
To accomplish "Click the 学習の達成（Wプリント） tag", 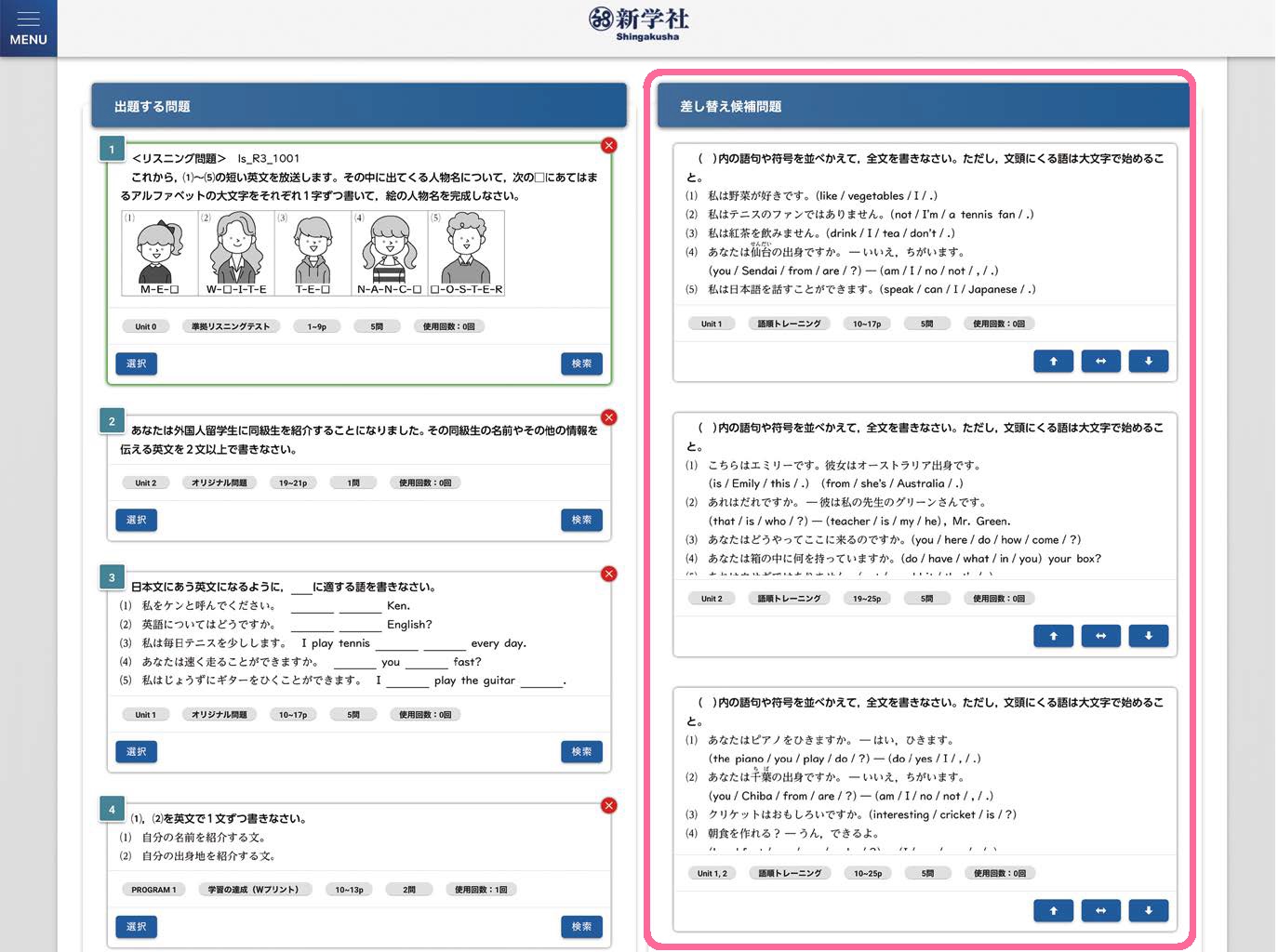I will click(x=254, y=890).
